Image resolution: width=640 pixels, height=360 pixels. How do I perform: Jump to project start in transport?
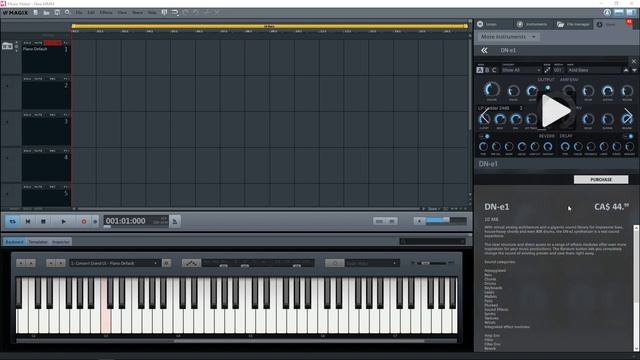[x=28, y=221]
